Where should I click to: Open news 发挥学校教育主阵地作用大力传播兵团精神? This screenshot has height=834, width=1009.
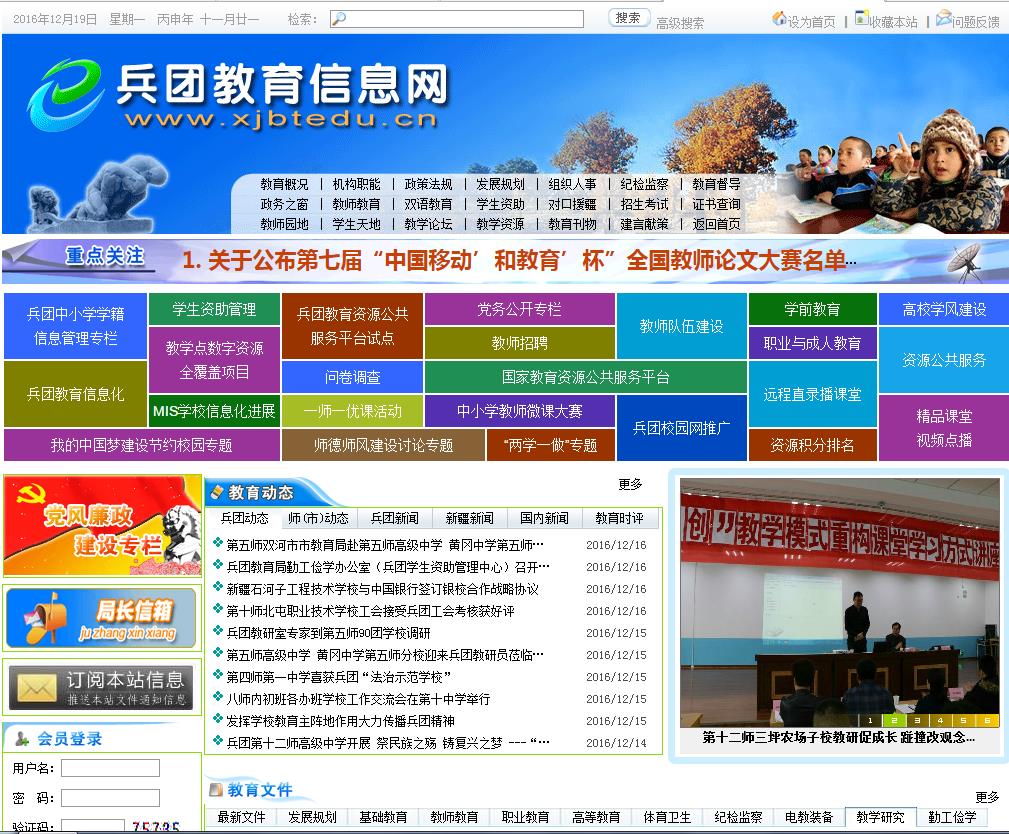[x=340, y=721]
